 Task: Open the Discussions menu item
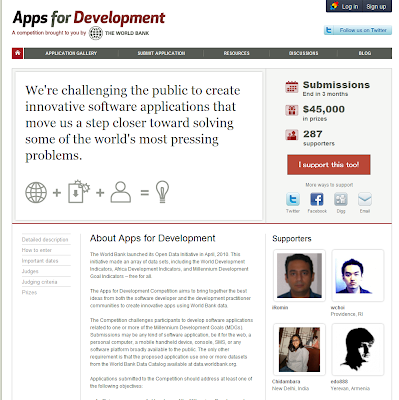click(x=303, y=53)
